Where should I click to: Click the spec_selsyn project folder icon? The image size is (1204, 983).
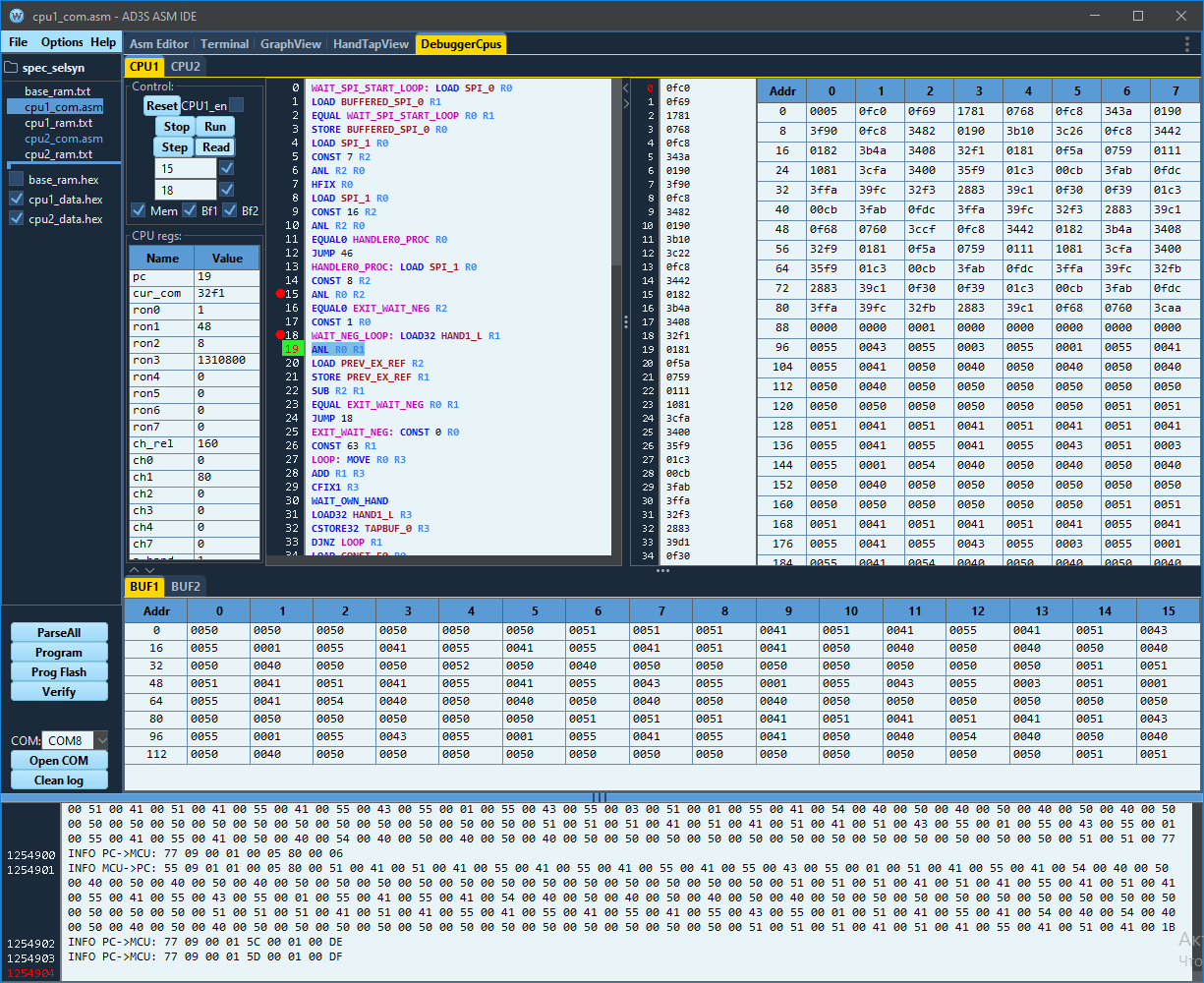pos(12,68)
